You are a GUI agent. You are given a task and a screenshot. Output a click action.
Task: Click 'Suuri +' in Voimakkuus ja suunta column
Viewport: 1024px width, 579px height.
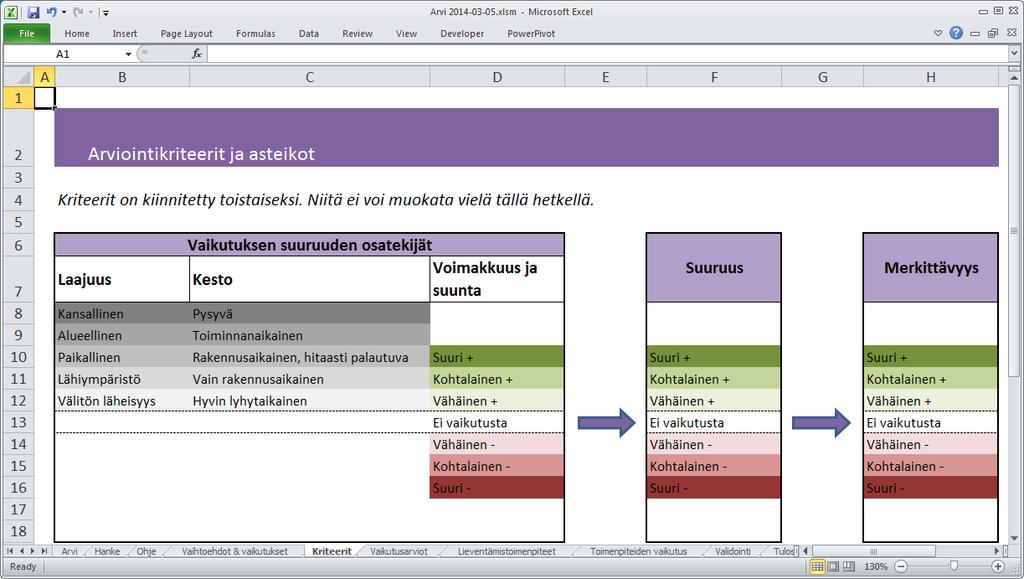pyautogui.click(x=497, y=357)
